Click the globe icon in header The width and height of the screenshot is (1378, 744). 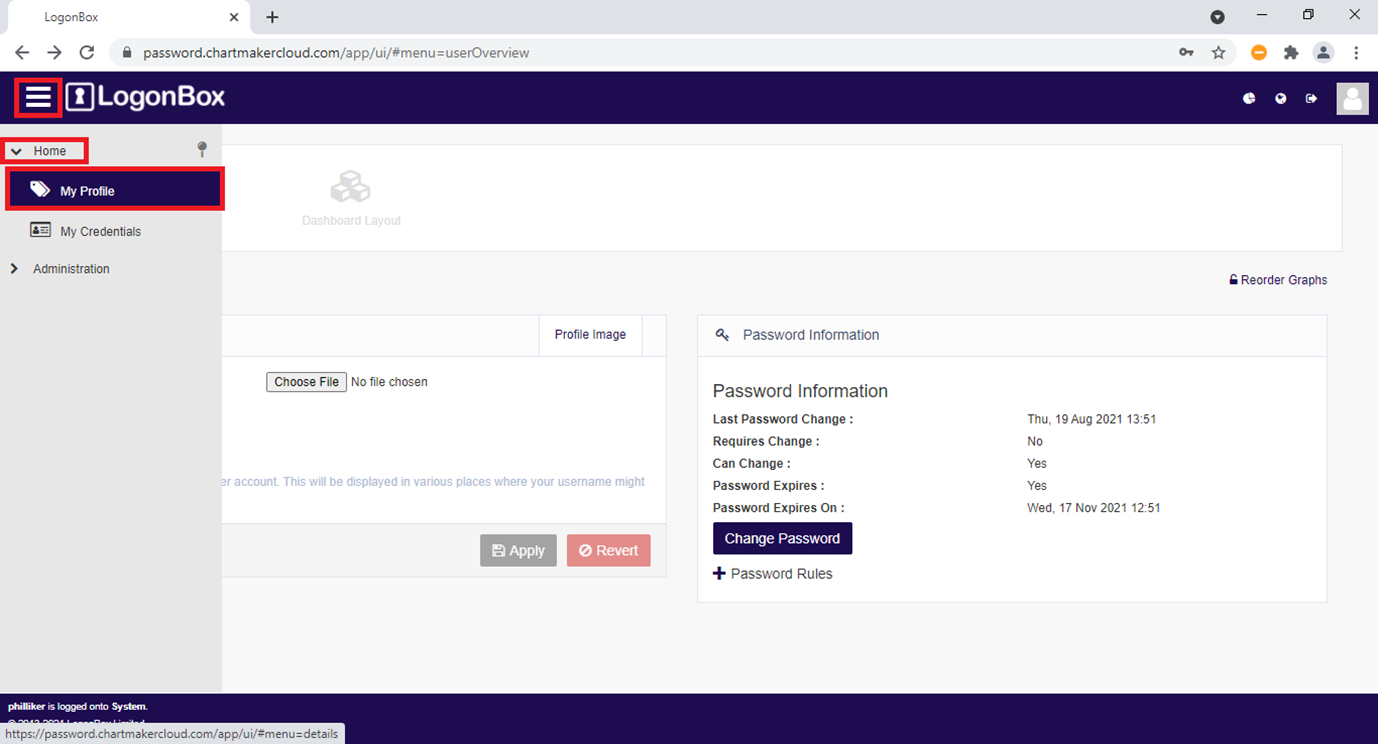click(1280, 98)
